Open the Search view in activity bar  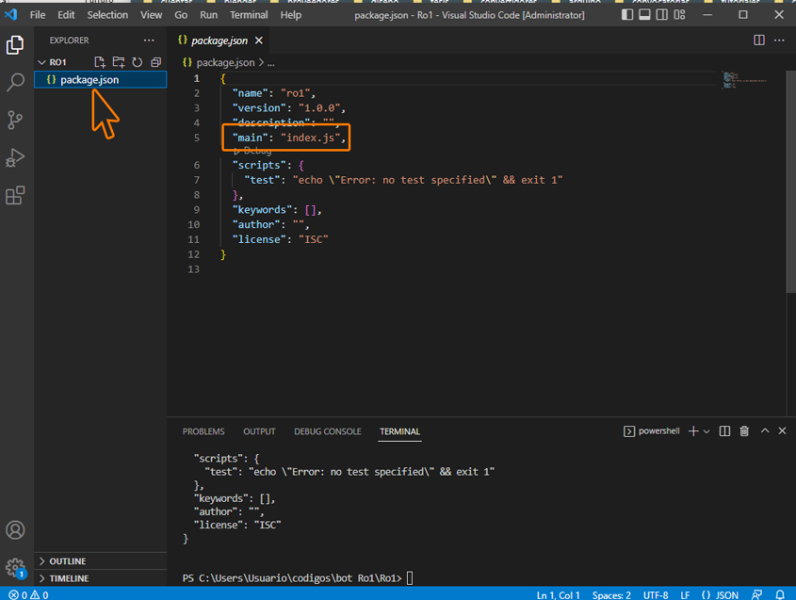tap(15, 83)
